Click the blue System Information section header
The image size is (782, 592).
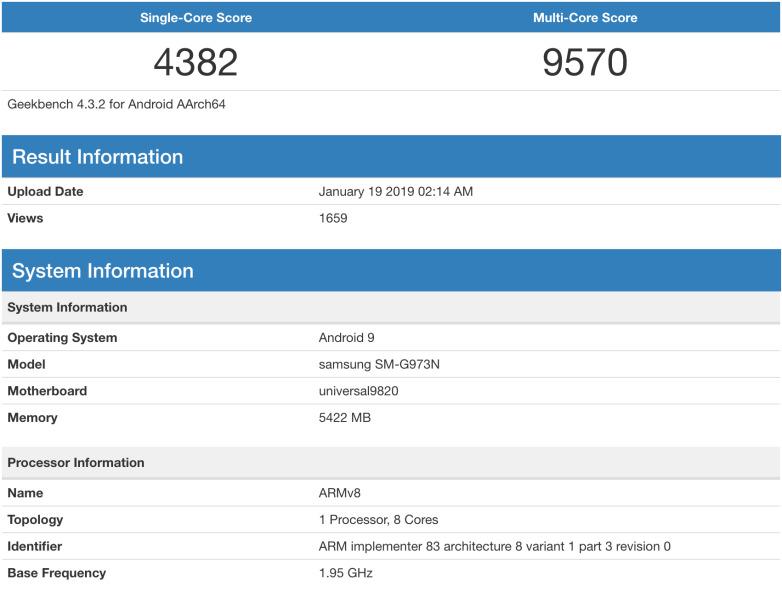click(103, 271)
